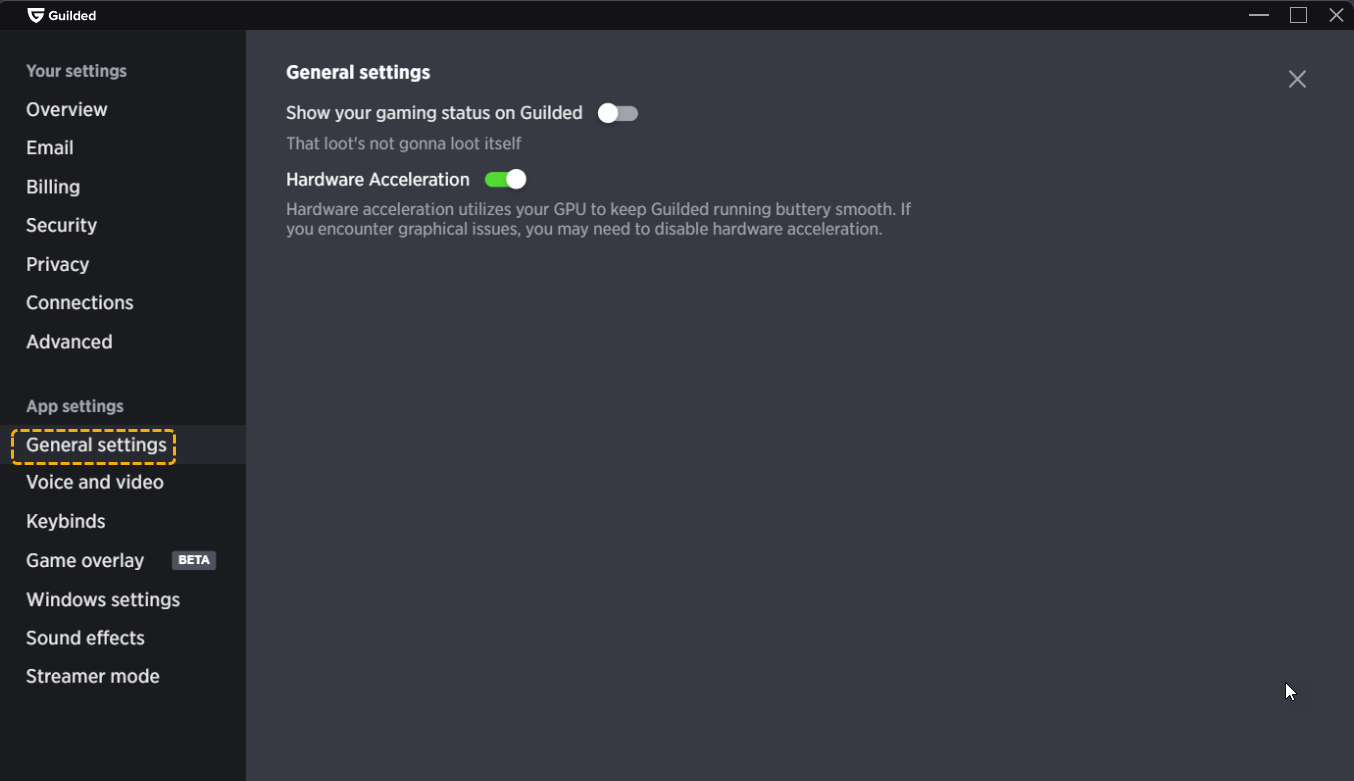Click the BETA badge beside Game overlay

194,560
